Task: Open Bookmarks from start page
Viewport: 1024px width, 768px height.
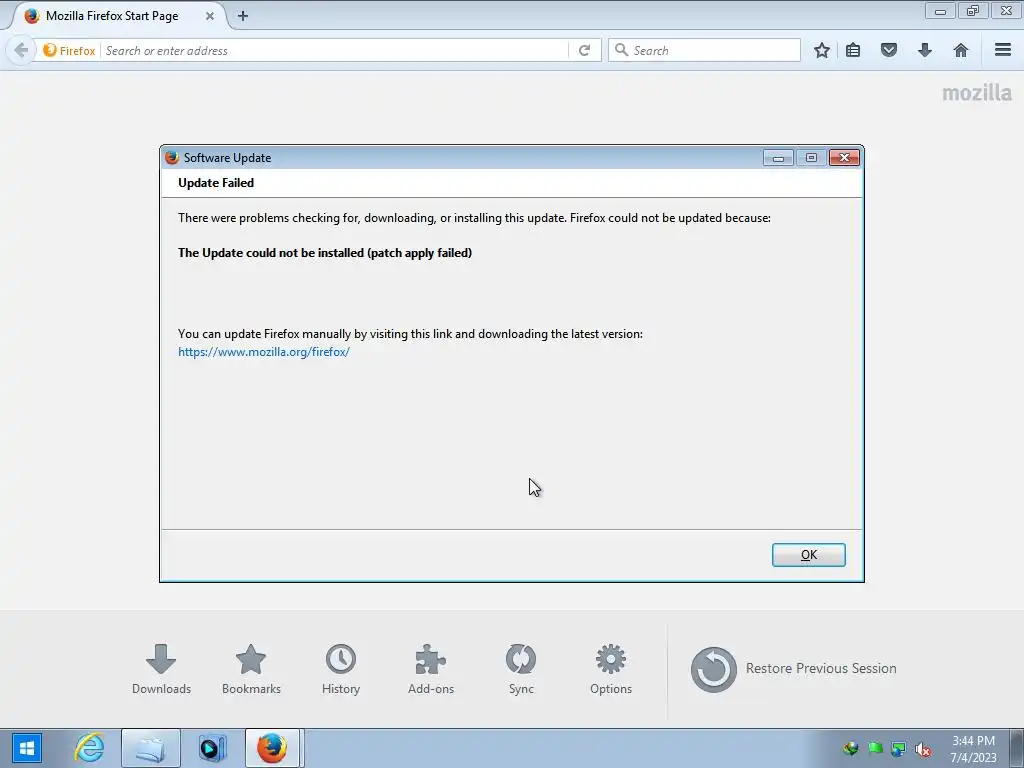Action: click(251, 669)
